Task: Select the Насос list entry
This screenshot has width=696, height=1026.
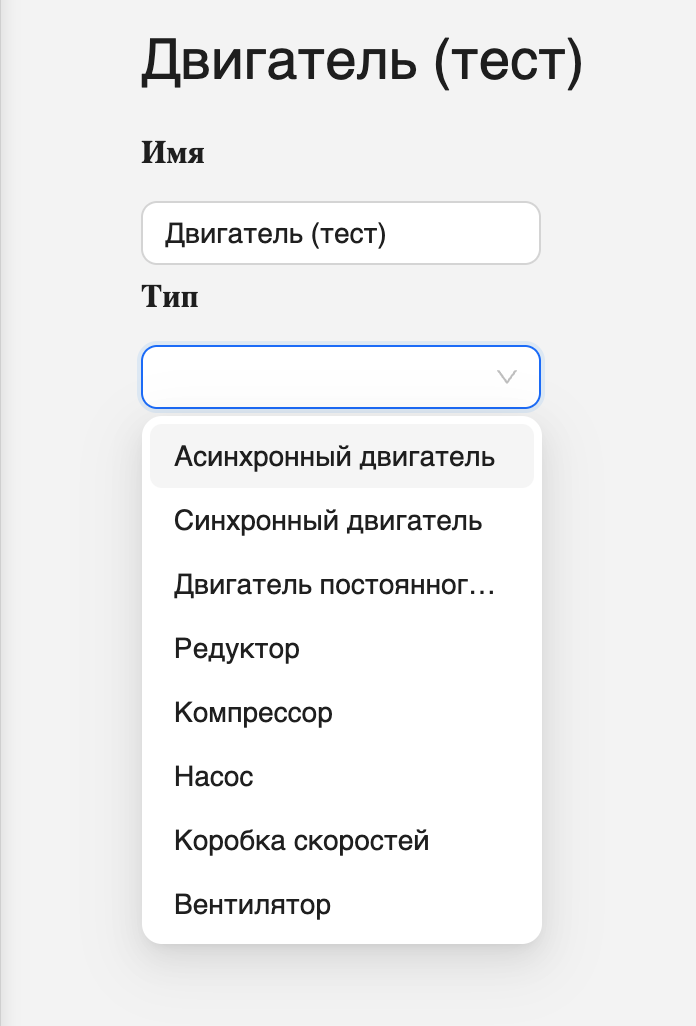Action: 213,776
